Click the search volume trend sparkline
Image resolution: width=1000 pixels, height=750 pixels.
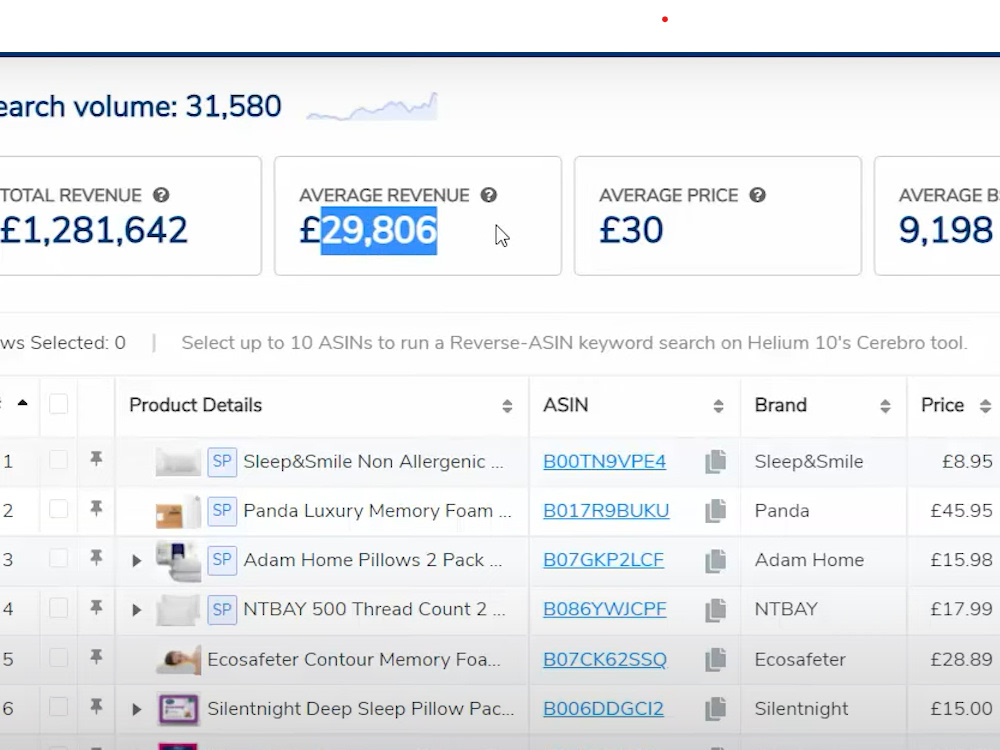372,107
